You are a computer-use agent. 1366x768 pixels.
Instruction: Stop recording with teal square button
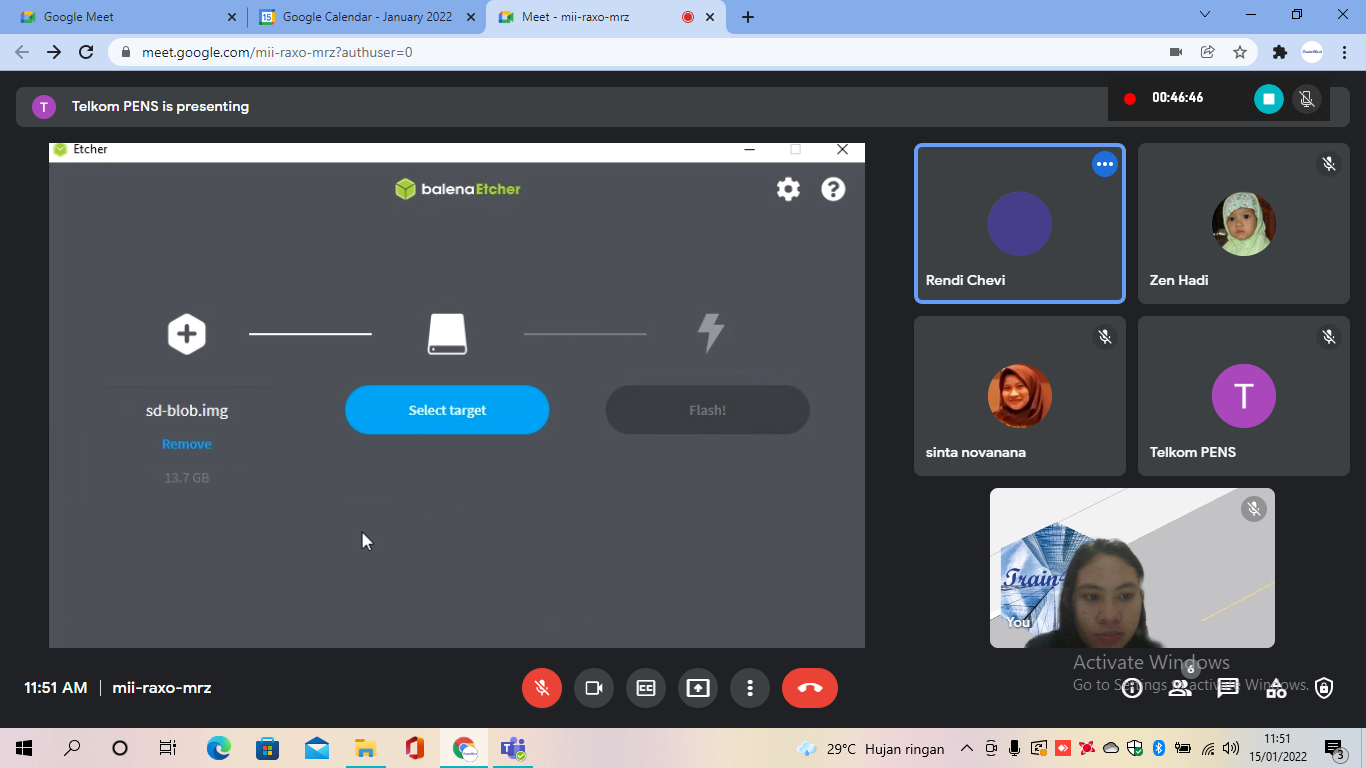click(x=1269, y=98)
